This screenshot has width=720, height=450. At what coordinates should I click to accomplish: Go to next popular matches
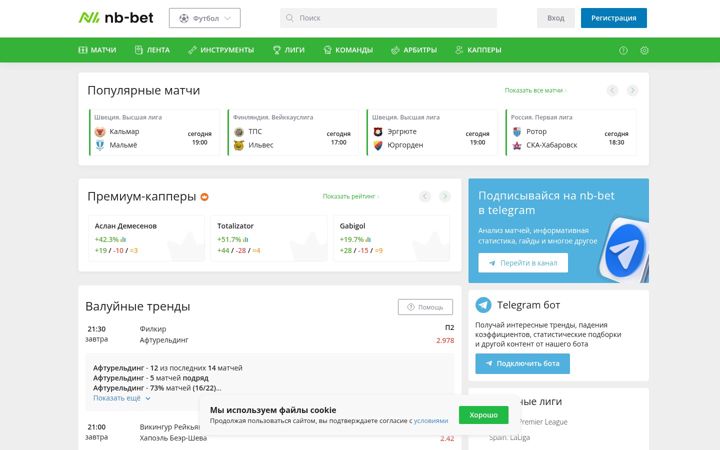(x=632, y=90)
